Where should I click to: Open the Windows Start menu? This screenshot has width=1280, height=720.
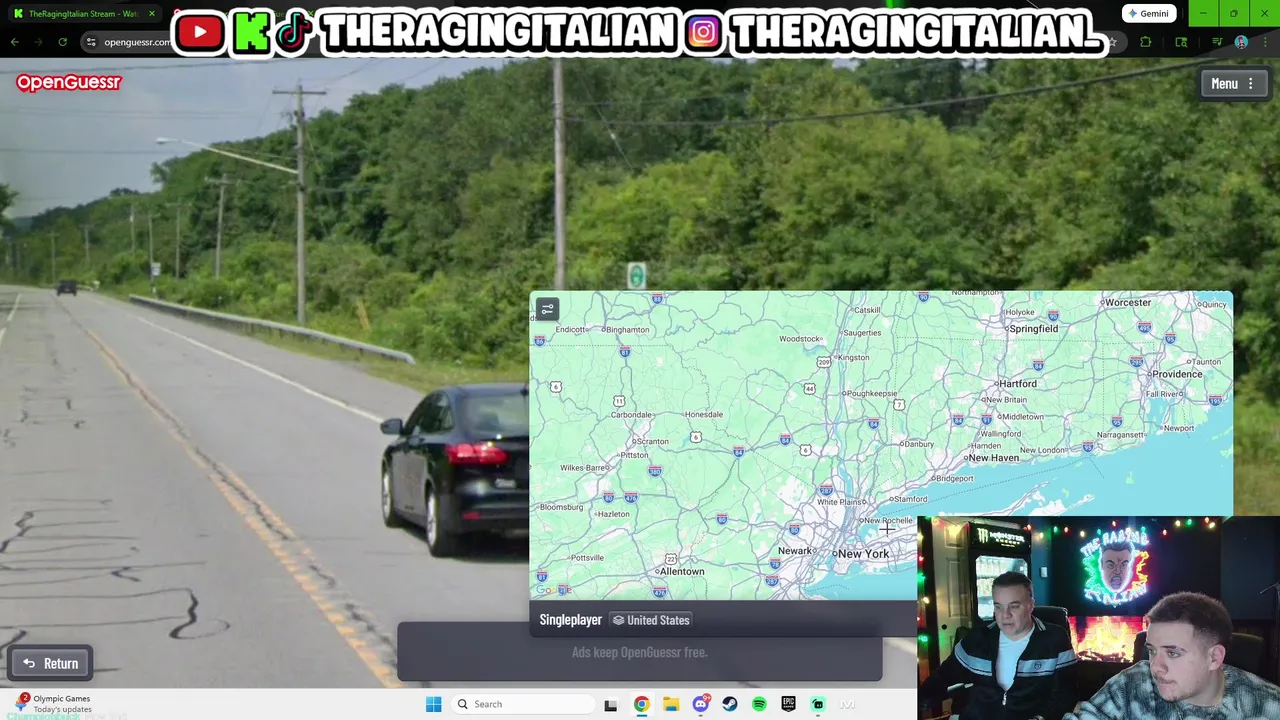click(x=433, y=705)
